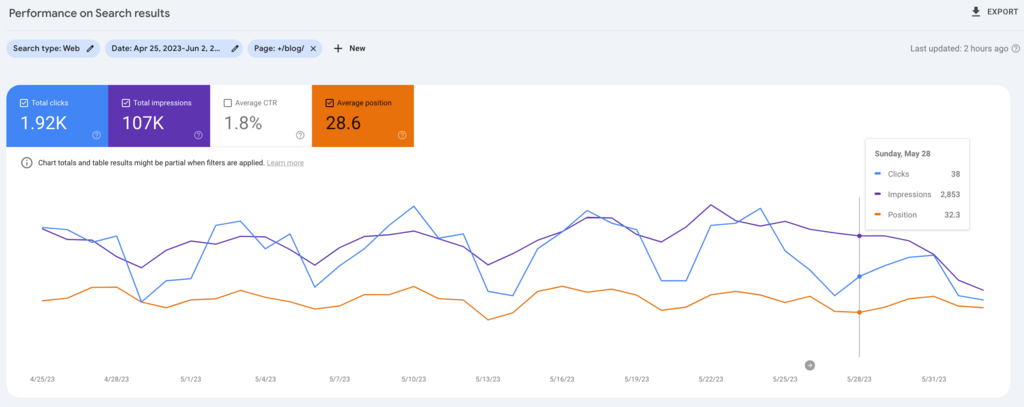Remove the Page +/blog/ filter
1024x407 pixels.
(x=313, y=48)
